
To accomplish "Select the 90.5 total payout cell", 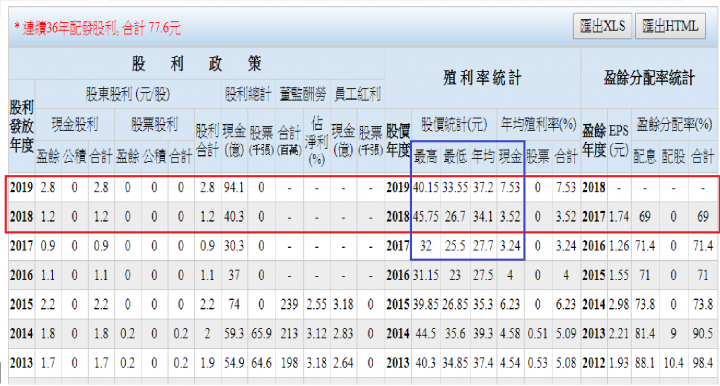I will click(703, 334).
